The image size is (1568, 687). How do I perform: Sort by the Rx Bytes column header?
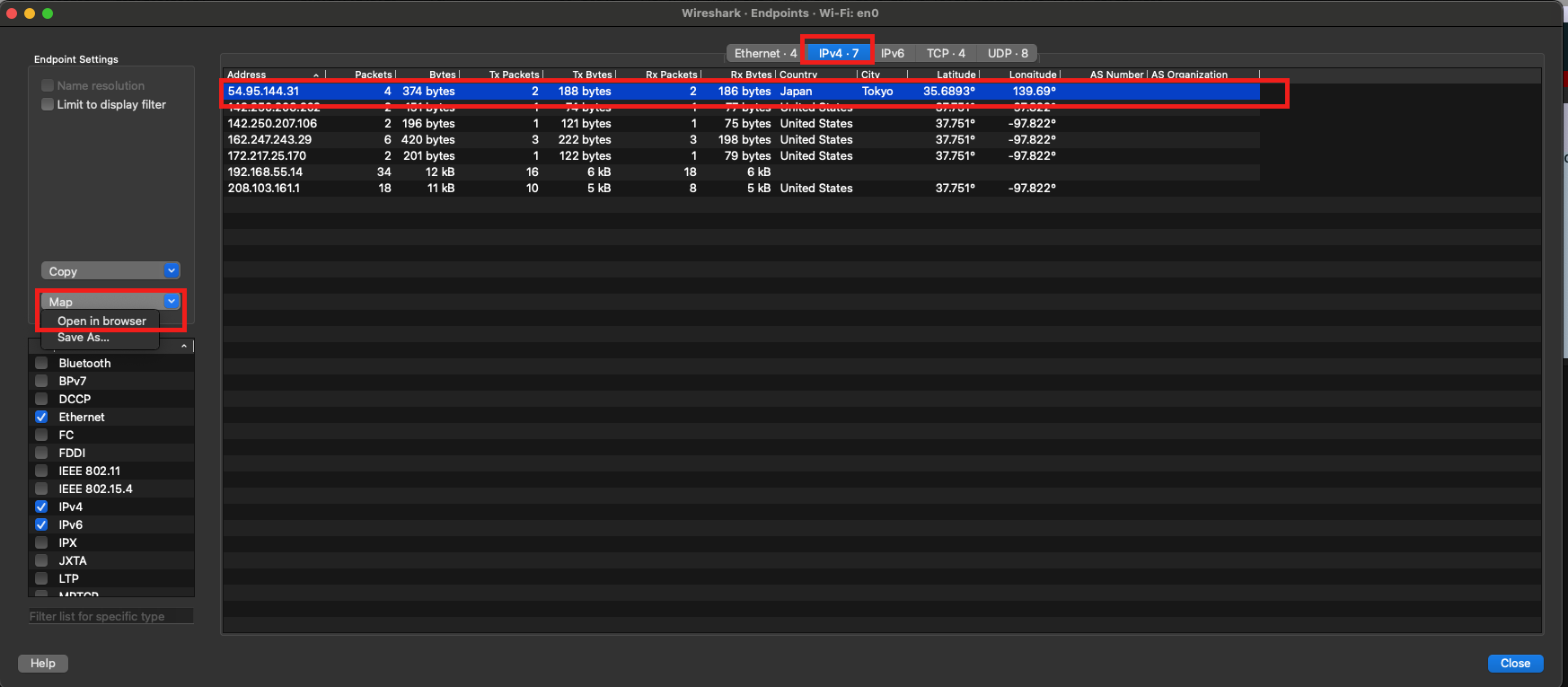click(739, 75)
